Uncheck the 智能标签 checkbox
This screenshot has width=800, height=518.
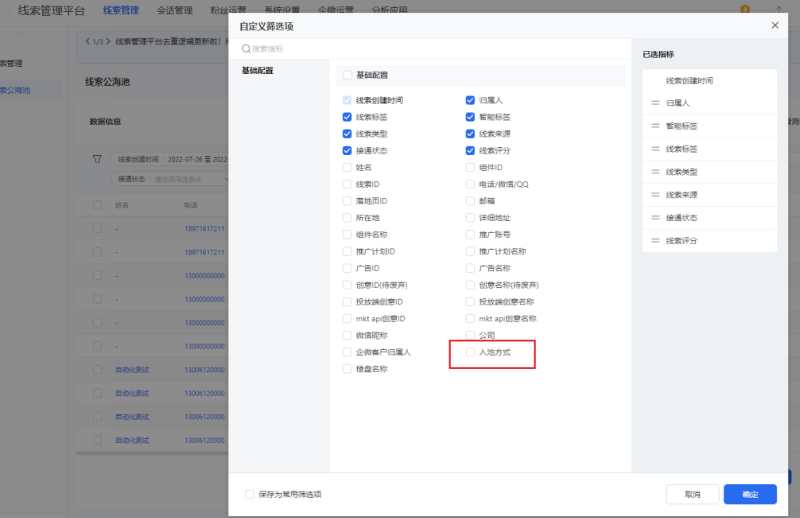470,117
